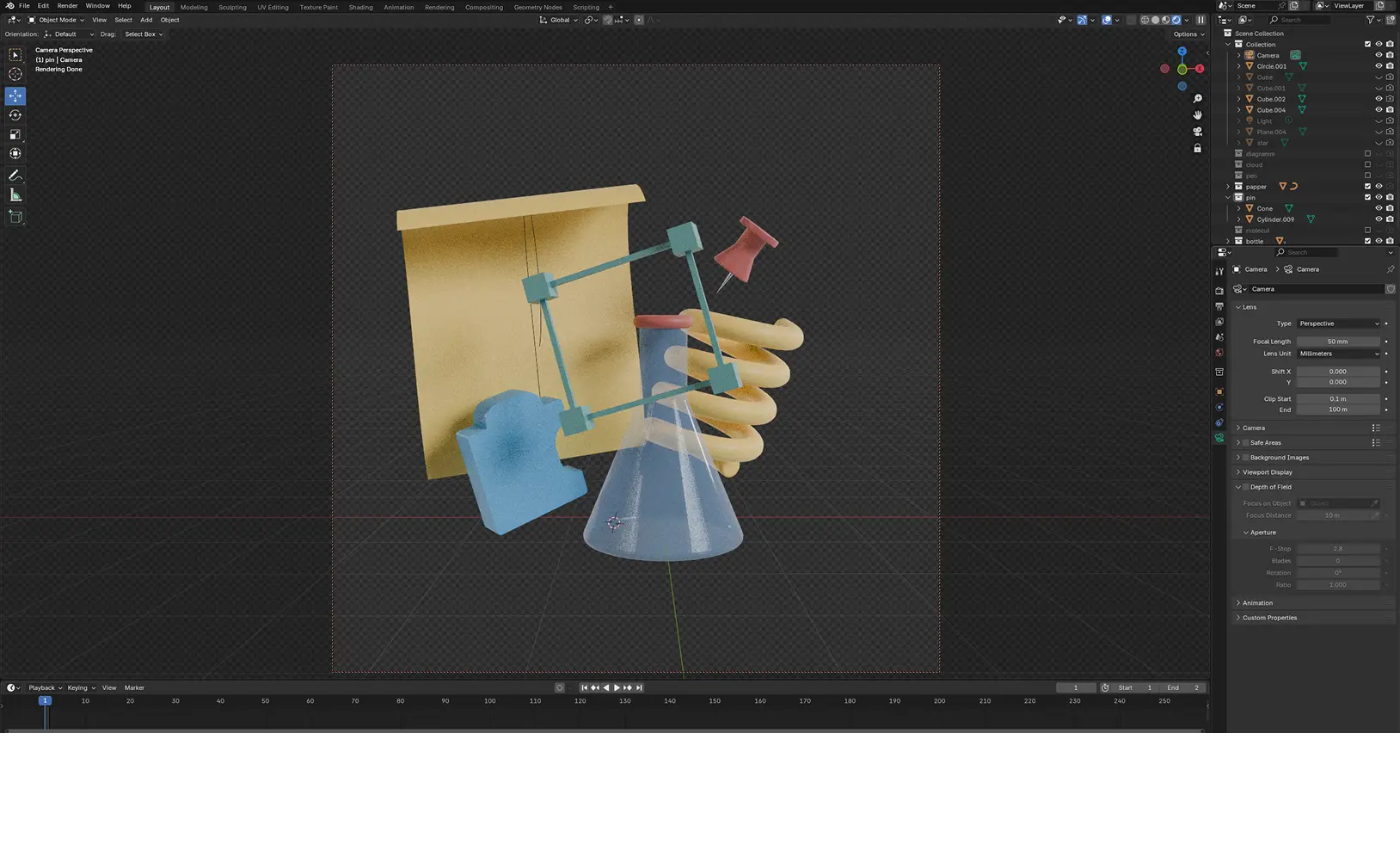The height and width of the screenshot is (850, 1400).
Task: Select the Move tool in the toolbar
Action: tap(15, 95)
